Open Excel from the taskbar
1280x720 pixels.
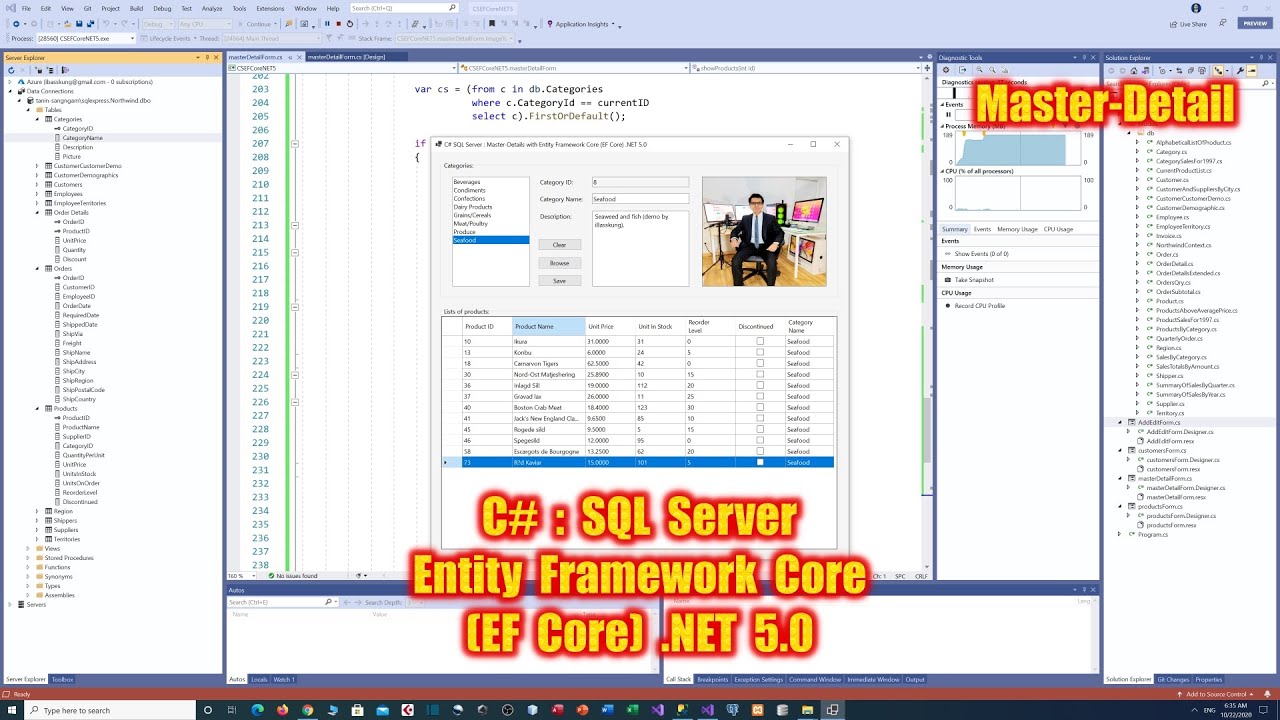[632, 710]
